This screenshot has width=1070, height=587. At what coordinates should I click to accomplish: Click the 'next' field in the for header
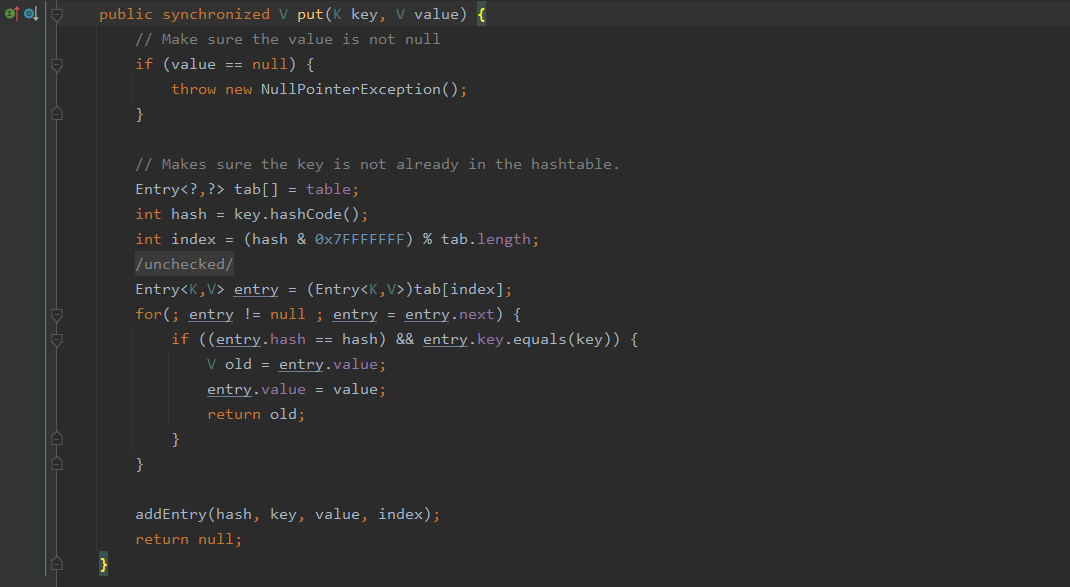pyautogui.click(x=476, y=315)
